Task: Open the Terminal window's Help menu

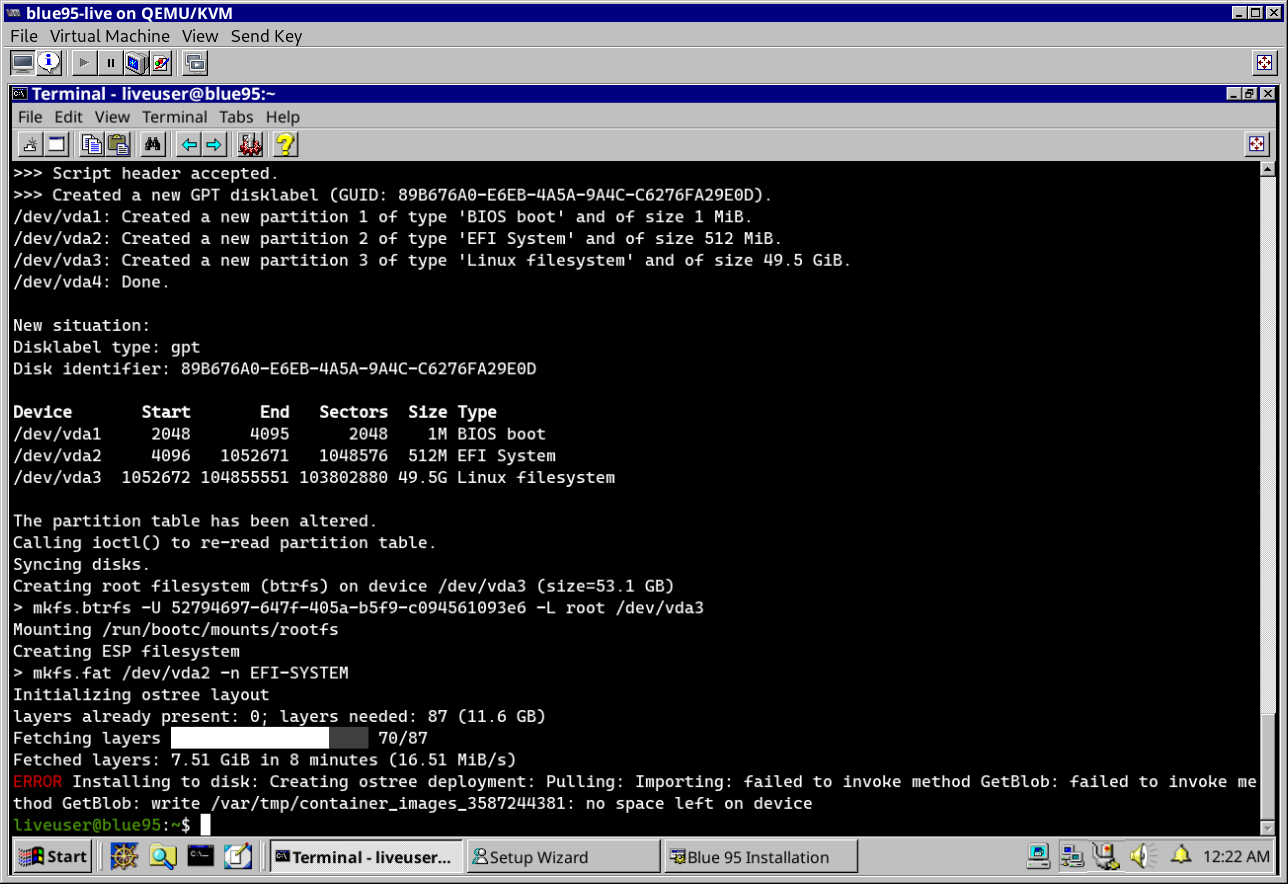Action: click(x=282, y=117)
